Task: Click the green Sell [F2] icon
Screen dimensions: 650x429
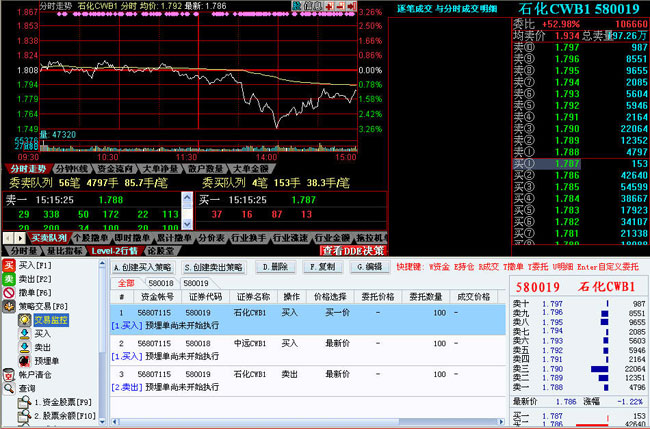Action: 10,279
